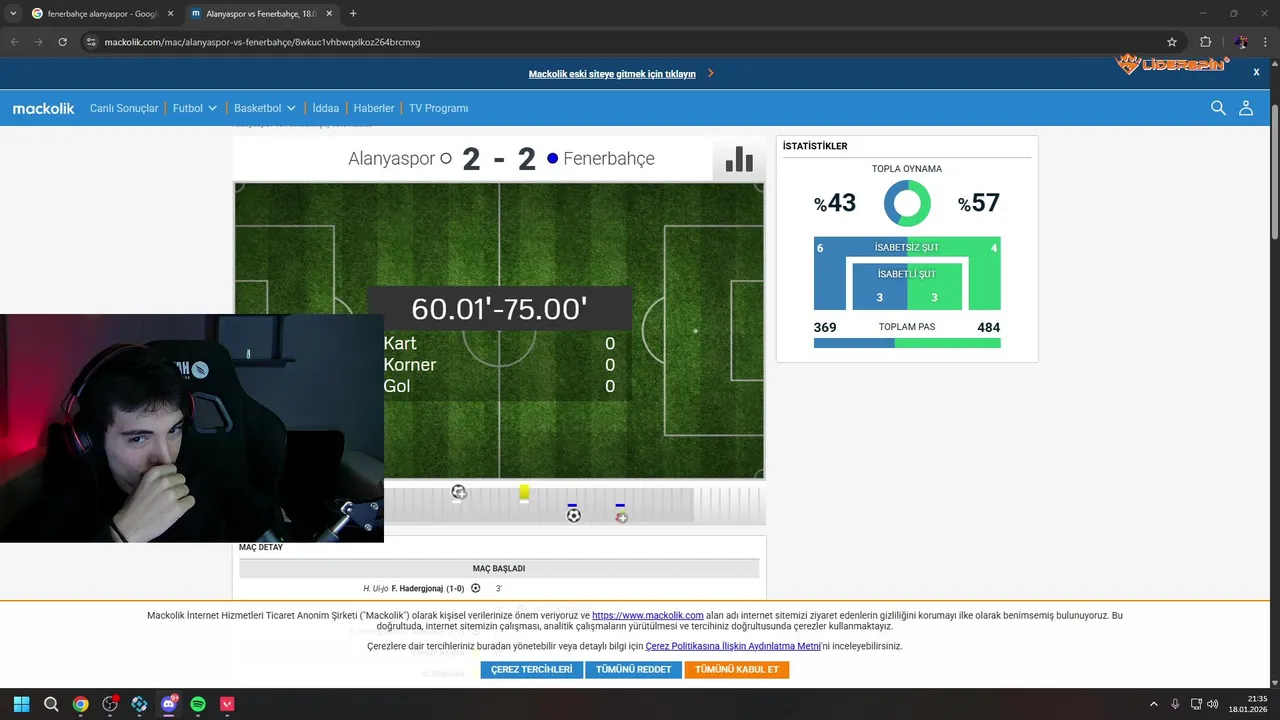Open Chrome's three-dot menu
This screenshot has height=720, width=1280.
click(1265, 42)
